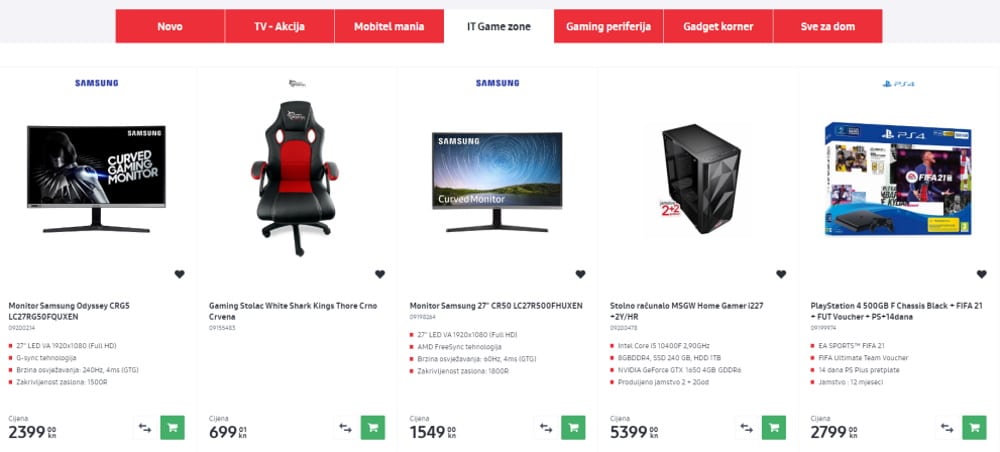The image size is (1000, 452).
Task: View the red gaming chair product image
Action: (294, 178)
